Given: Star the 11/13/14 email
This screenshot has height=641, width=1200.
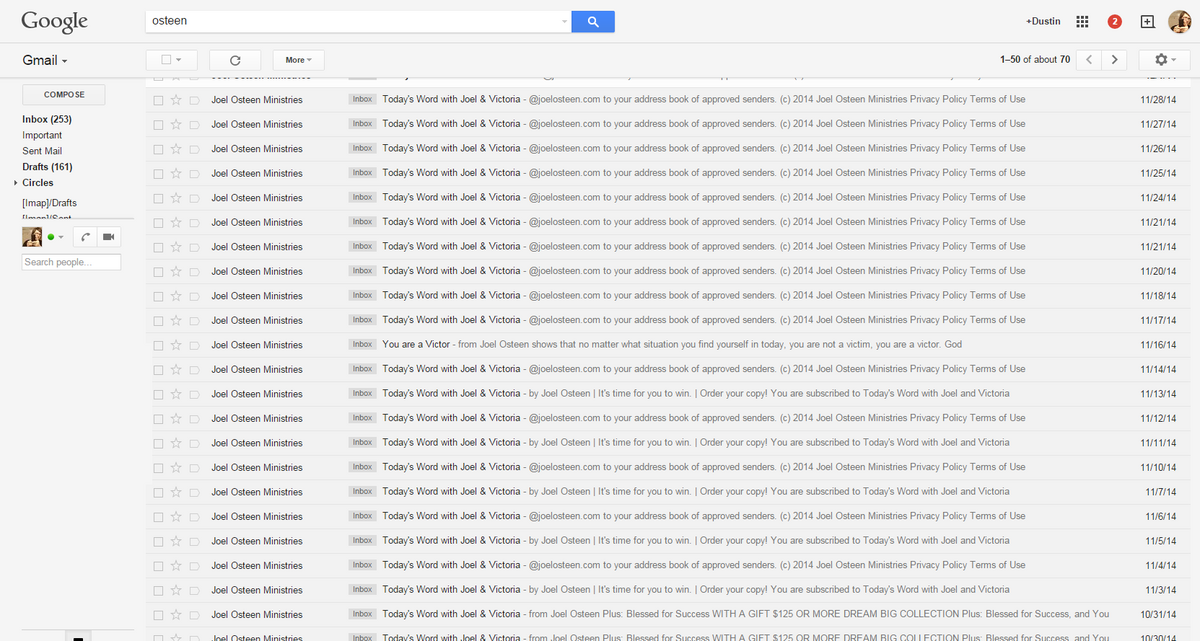Looking at the screenshot, I should coord(176,394).
